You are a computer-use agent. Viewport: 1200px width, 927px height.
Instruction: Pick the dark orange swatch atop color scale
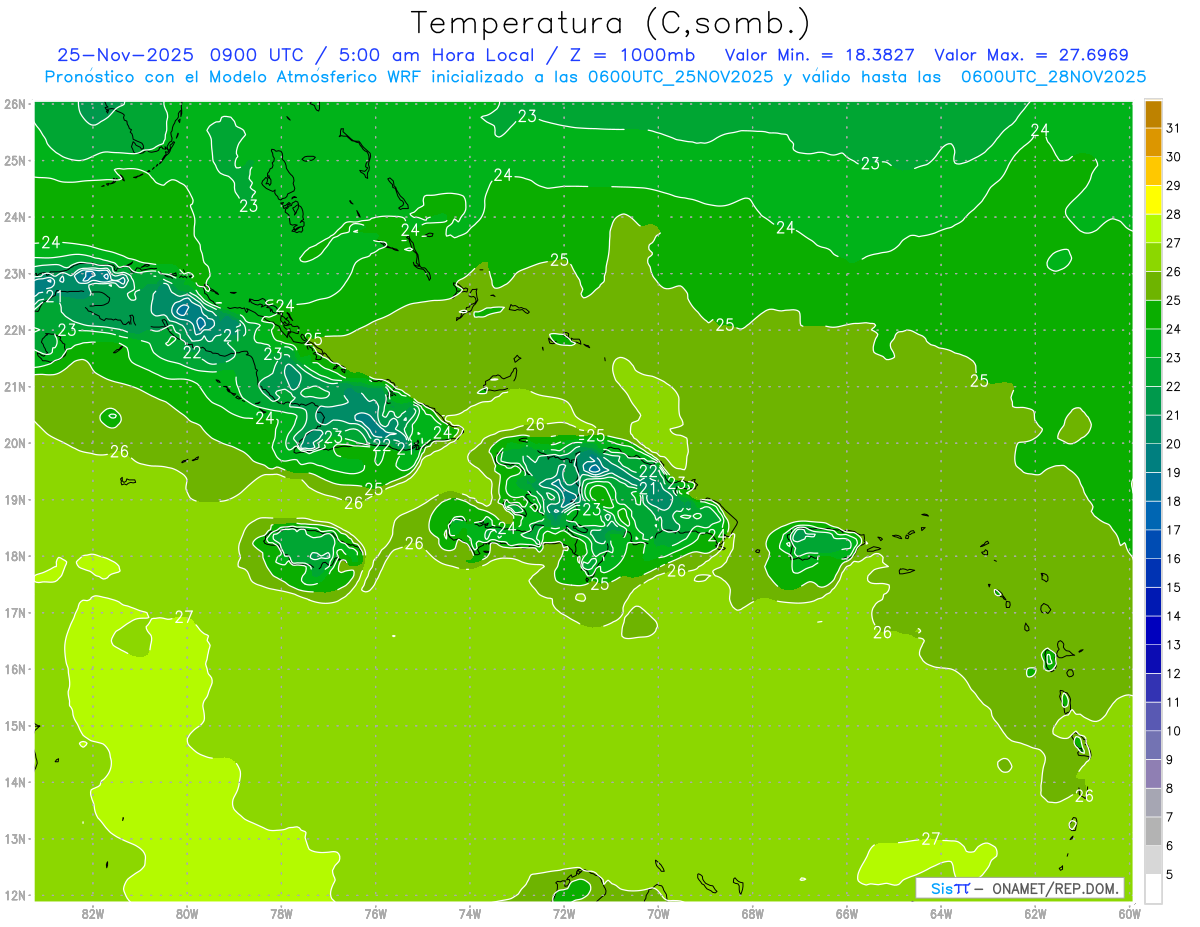coord(1153,115)
